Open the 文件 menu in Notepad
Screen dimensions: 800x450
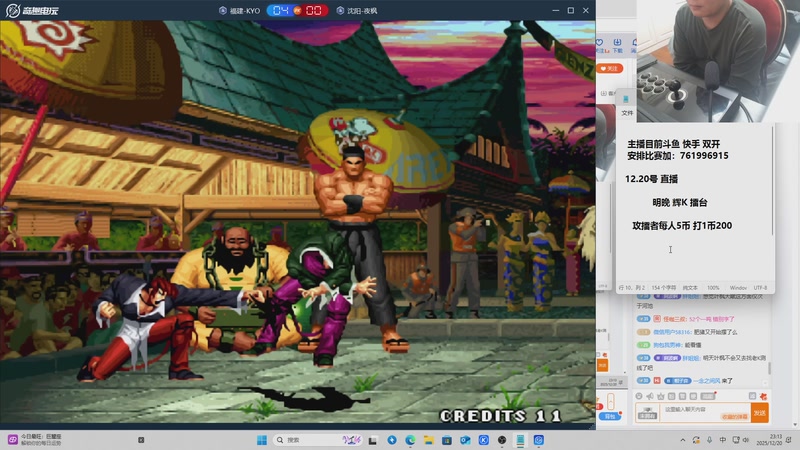tap(628, 113)
